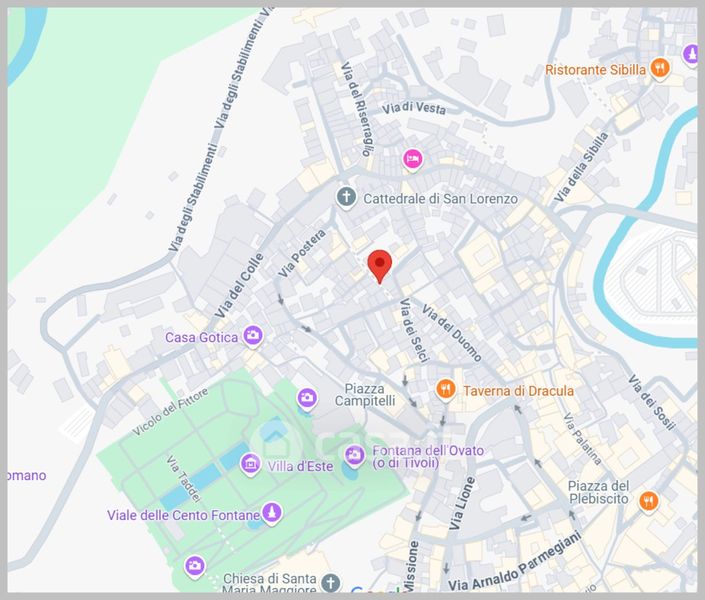Image resolution: width=705 pixels, height=600 pixels.
Task: Open the Taverna di Dracula label
Action: pyautogui.click(x=518, y=391)
